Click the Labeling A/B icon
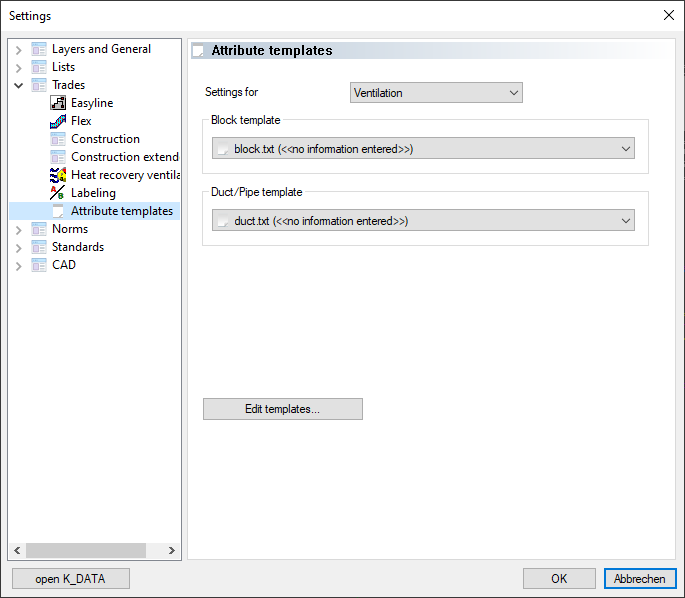 (58, 193)
